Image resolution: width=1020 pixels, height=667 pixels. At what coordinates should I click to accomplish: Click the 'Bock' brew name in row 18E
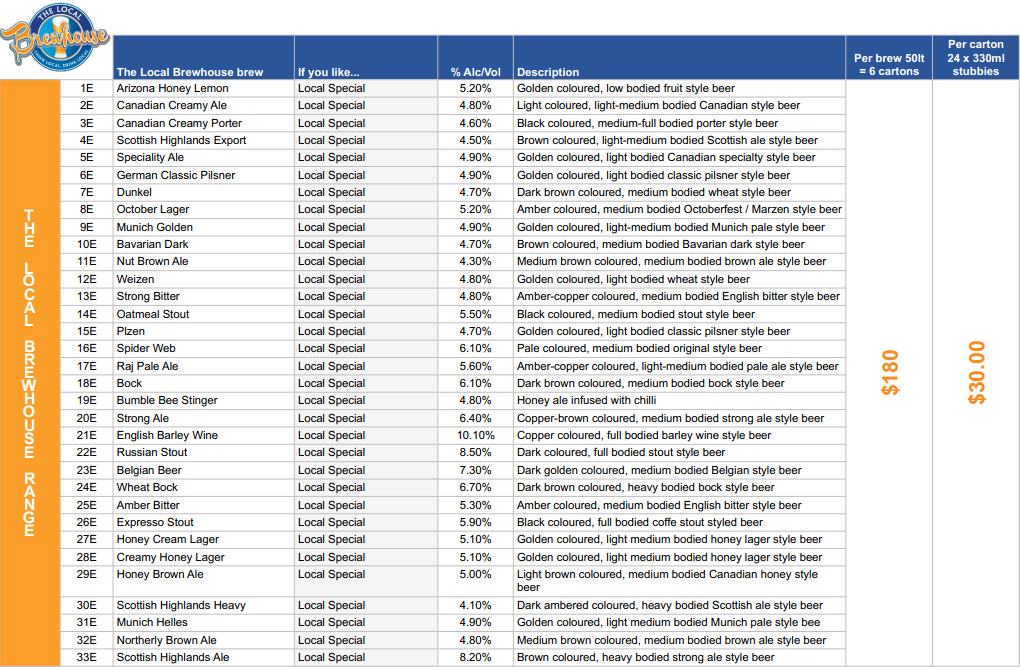(129, 383)
